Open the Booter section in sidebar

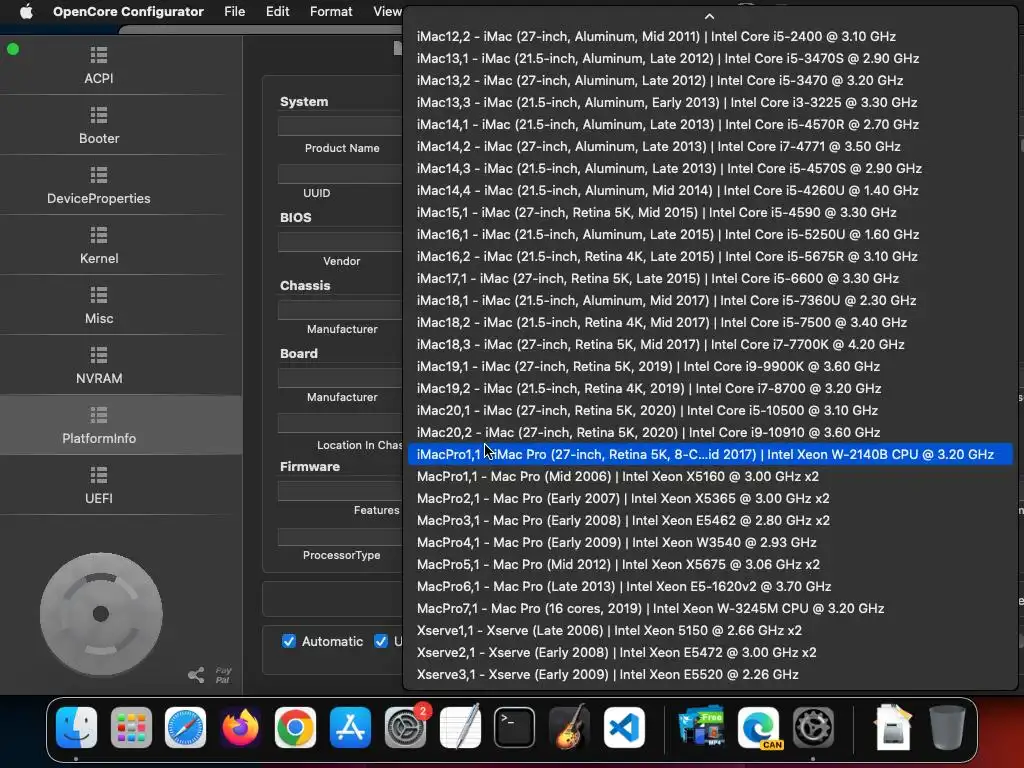[99, 125]
